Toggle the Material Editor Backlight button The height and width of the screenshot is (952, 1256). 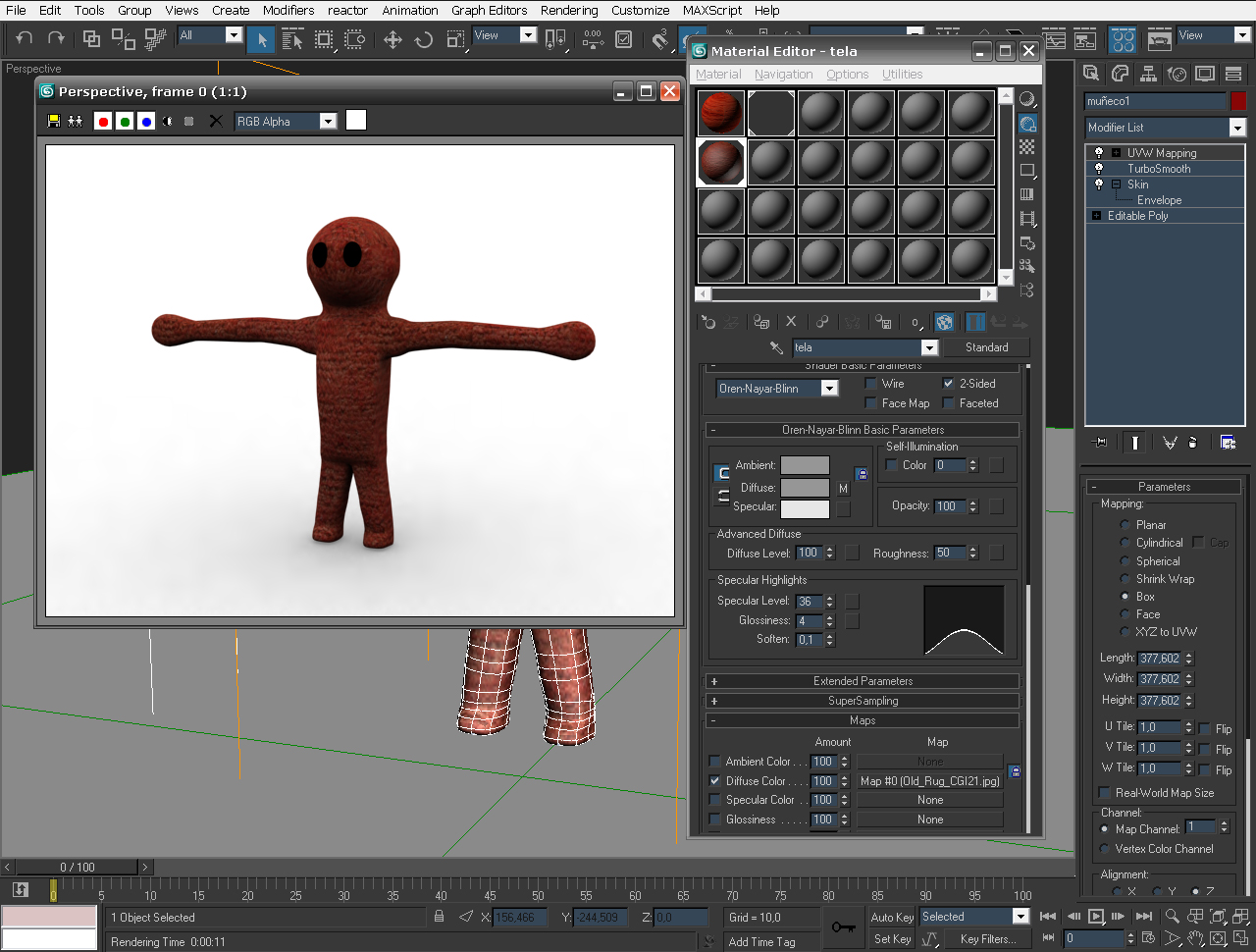(1027, 124)
